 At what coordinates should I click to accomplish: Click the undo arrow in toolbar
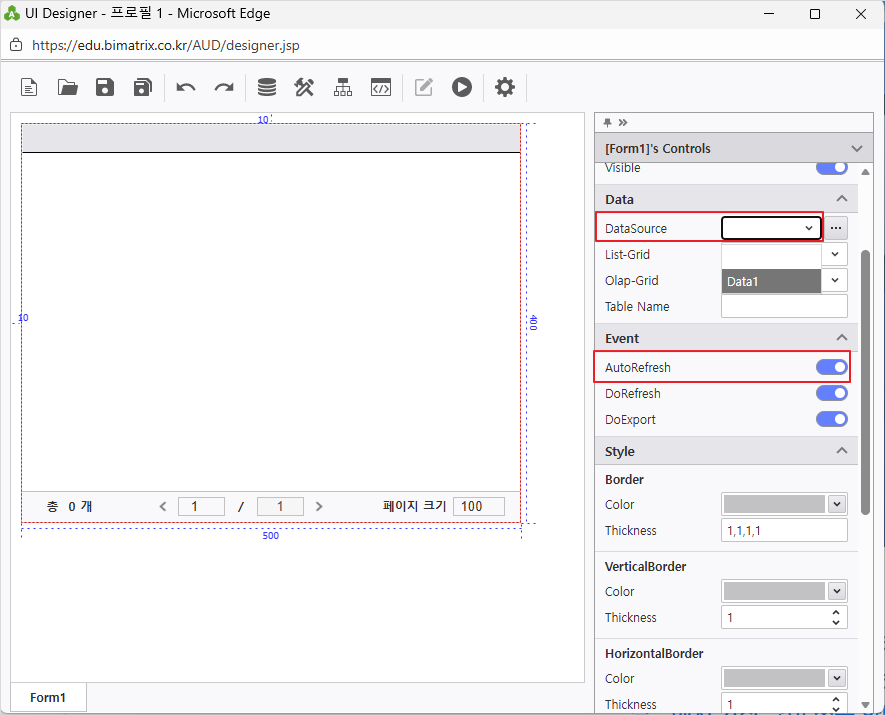click(x=185, y=88)
